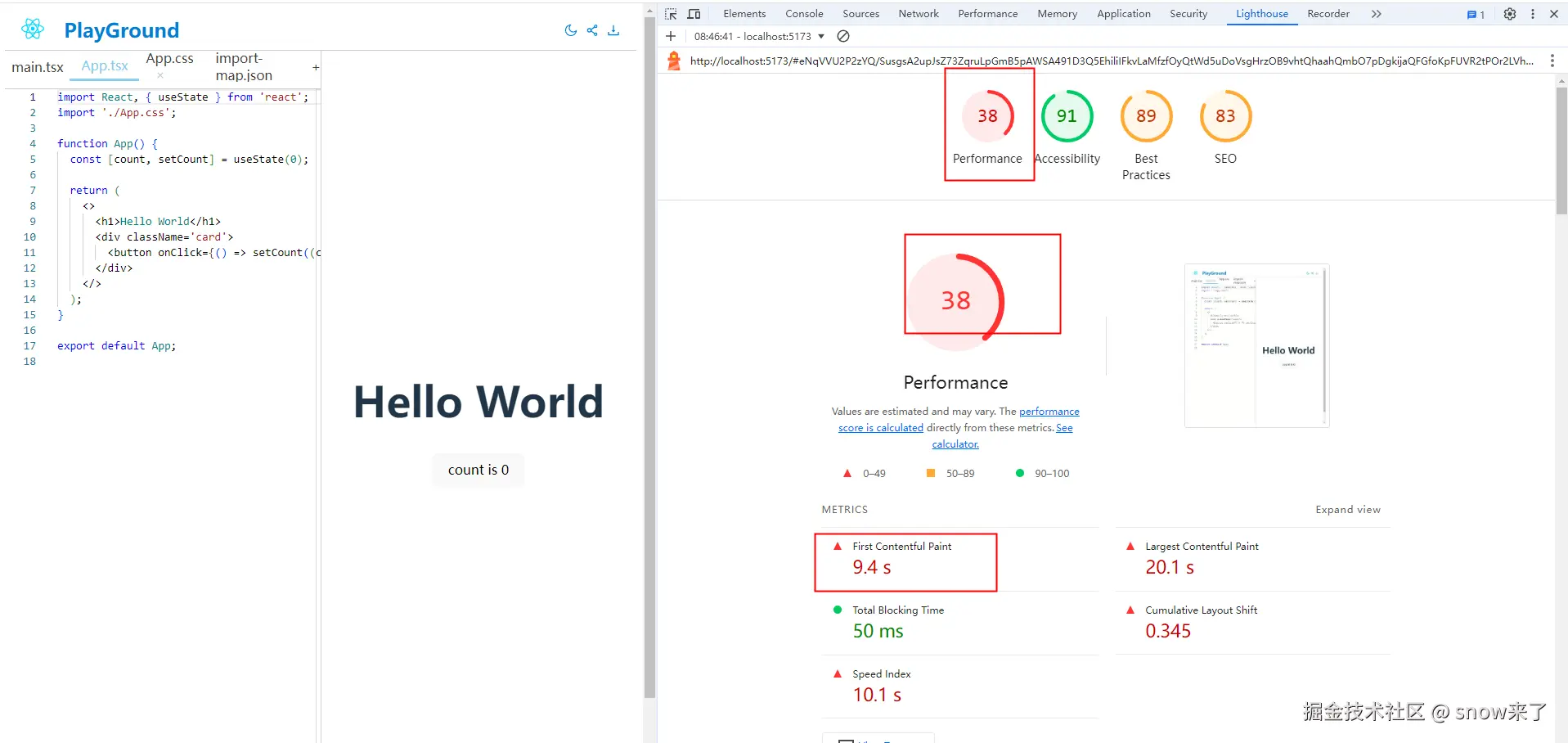The width and height of the screenshot is (1568, 743).
Task: Click the Lighthouse logo beside the URL
Action: (x=674, y=61)
